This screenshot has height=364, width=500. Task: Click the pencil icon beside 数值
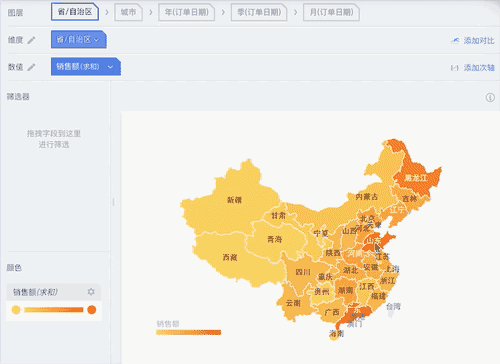click(x=31, y=67)
